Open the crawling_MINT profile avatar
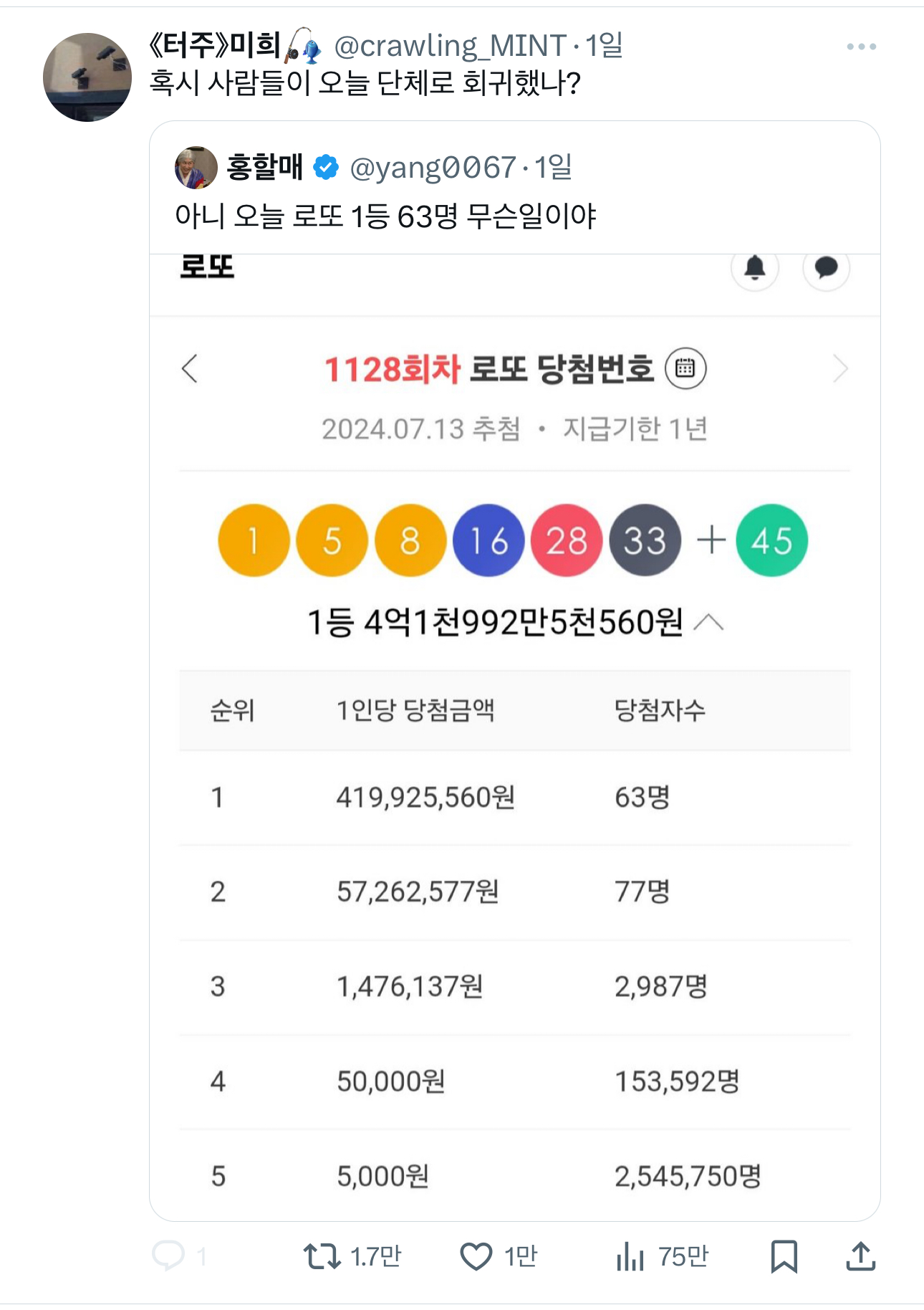Screen dimensions: 924x1310 click(87, 77)
